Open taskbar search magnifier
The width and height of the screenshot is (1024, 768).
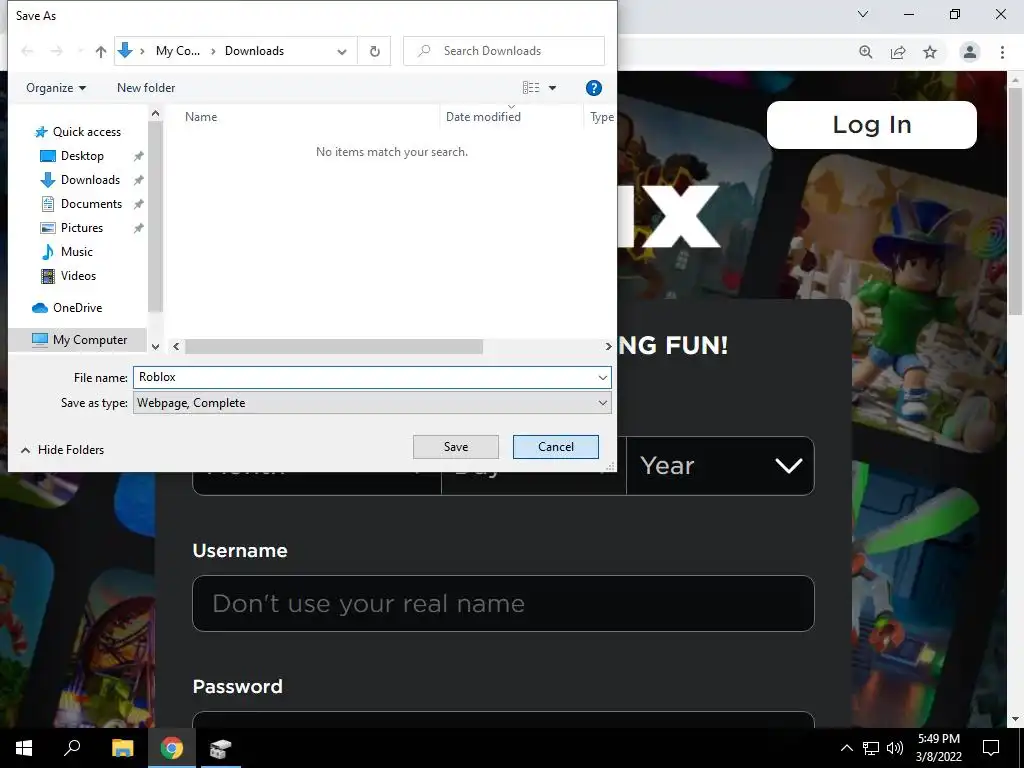coord(72,748)
